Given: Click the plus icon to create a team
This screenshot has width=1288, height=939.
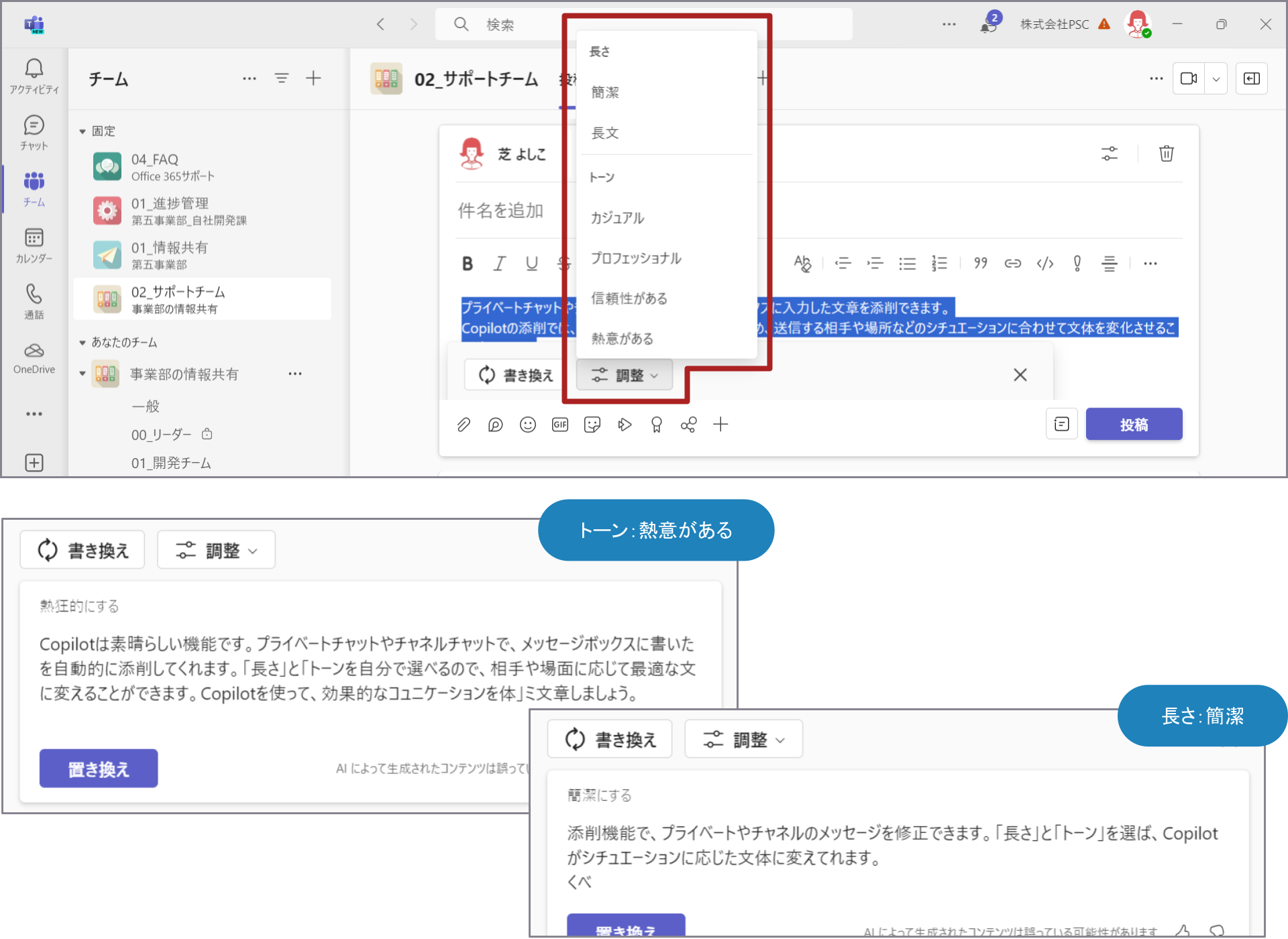Looking at the screenshot, I should point(313,78).
